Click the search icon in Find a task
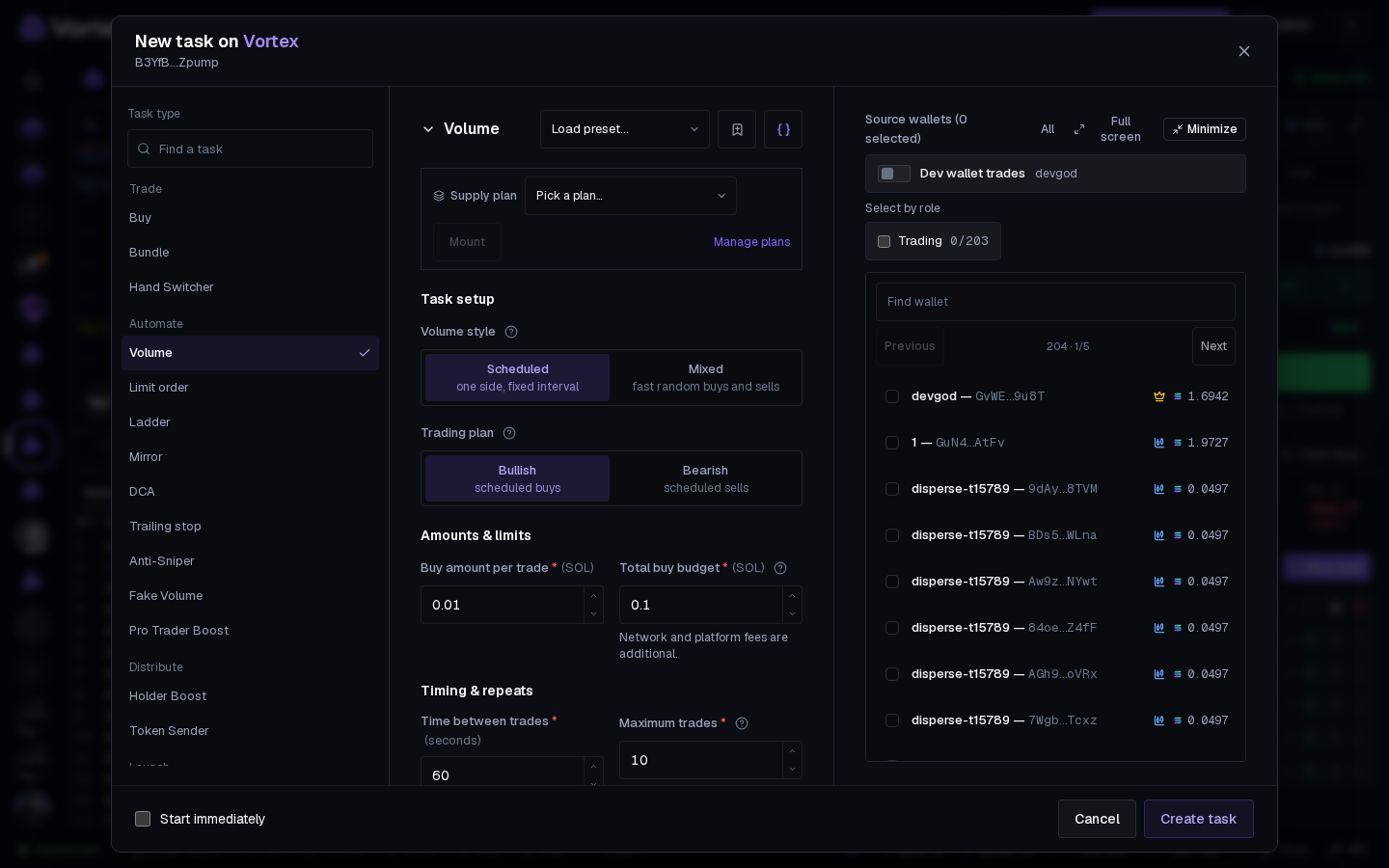The height and width of the screenshot is (868, 1389). (144, 149)
